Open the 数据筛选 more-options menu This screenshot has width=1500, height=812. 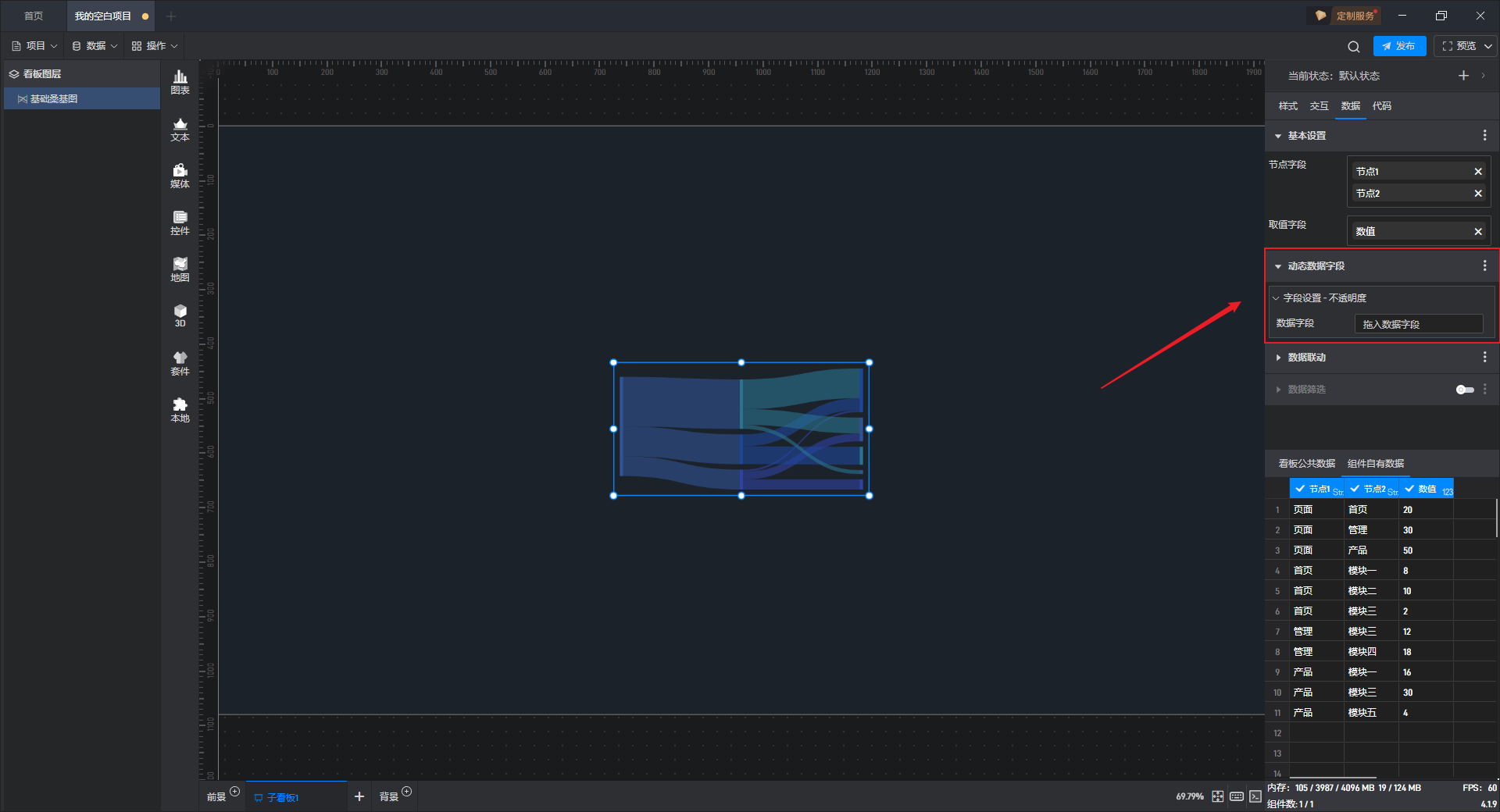pos(1484,390)
